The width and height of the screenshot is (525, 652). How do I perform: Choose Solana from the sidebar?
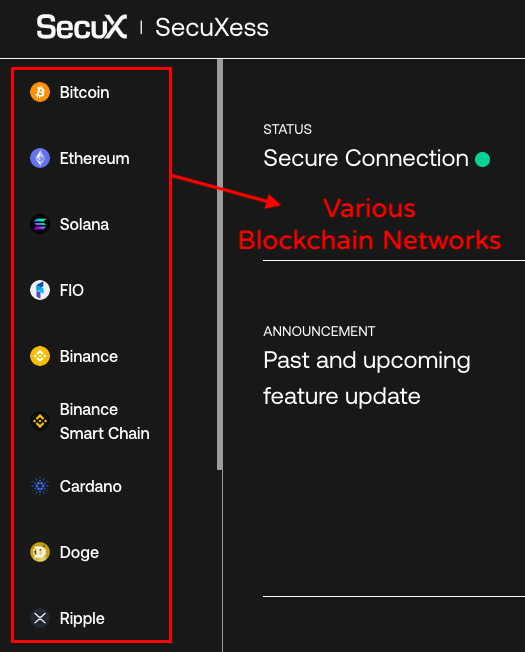tap(84, 225)
